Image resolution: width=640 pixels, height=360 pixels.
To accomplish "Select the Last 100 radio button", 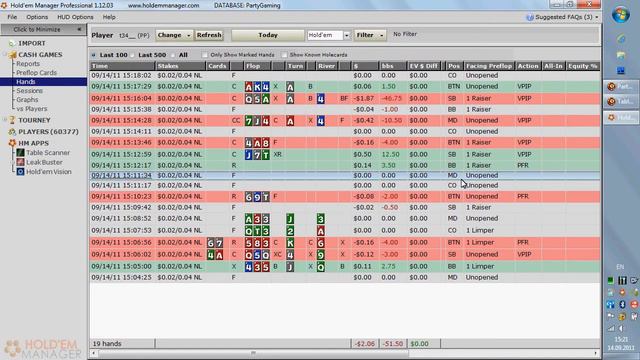I will 94,55.
